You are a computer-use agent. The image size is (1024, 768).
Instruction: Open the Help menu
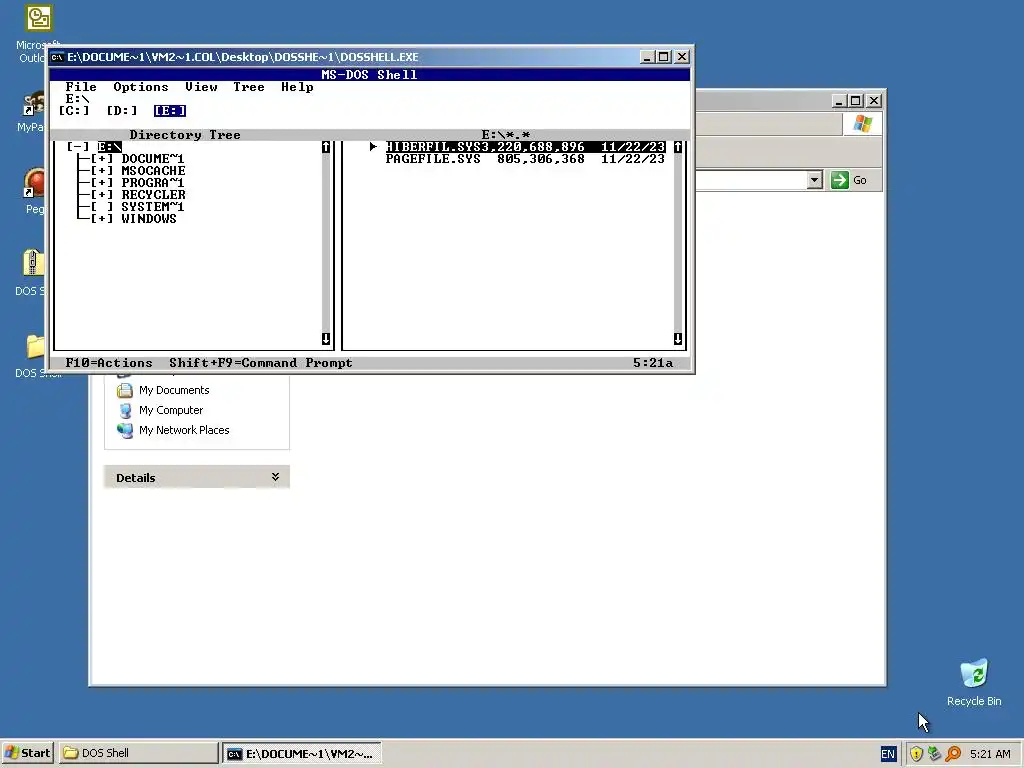(297, 87)
